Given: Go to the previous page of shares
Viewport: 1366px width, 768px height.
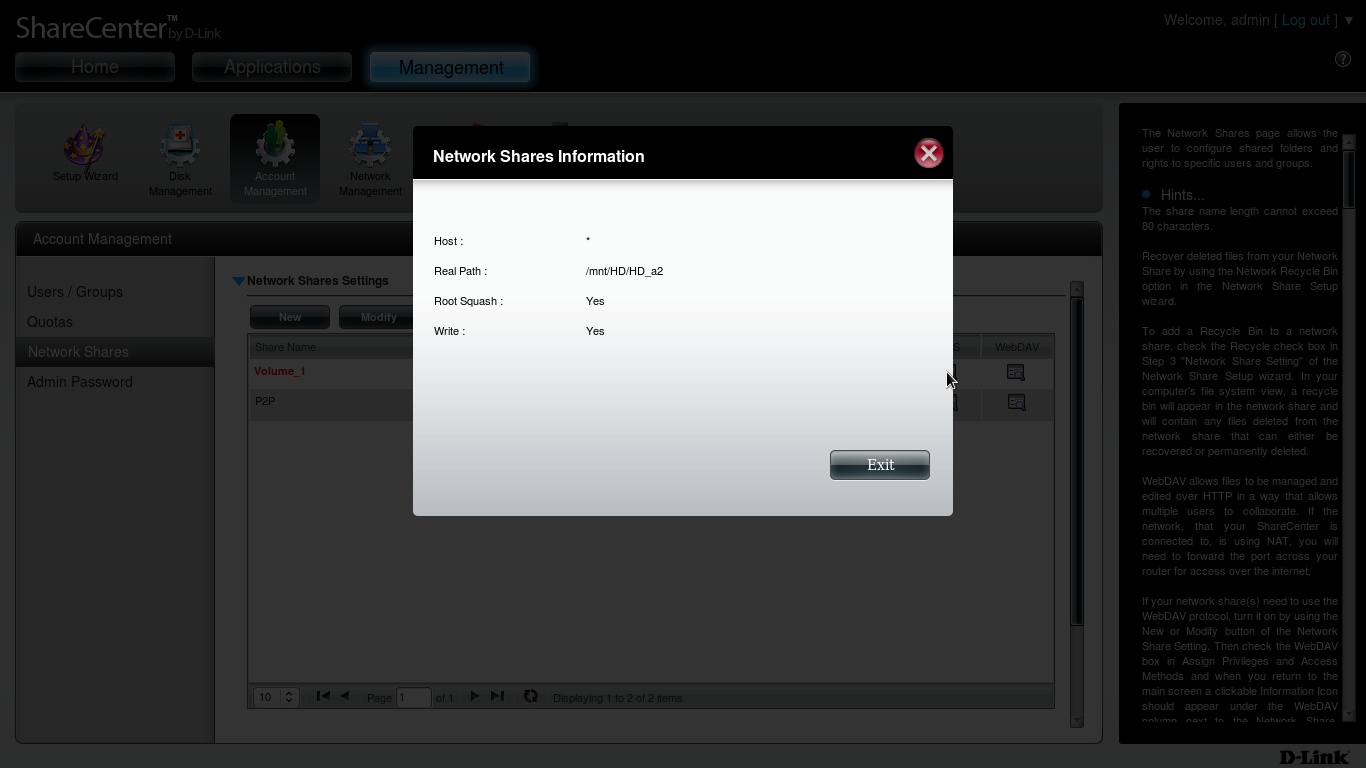Looking at the screenshot, I should [x=345, y=696].
